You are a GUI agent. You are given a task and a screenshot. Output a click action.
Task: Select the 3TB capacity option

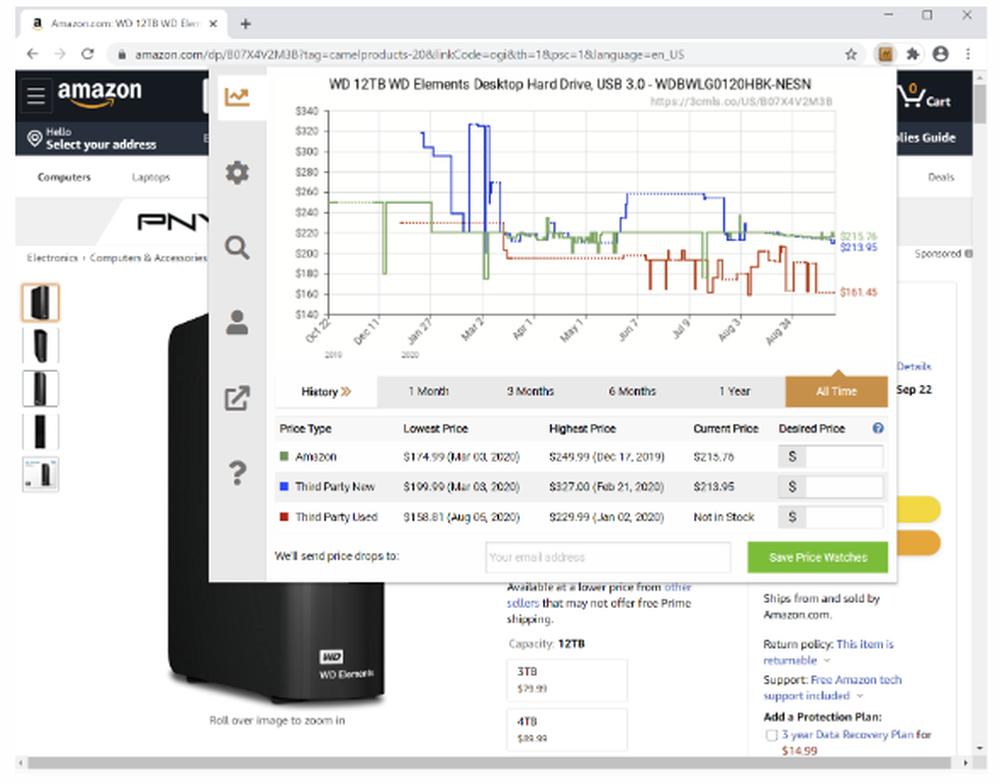click(x=567, y=680)
